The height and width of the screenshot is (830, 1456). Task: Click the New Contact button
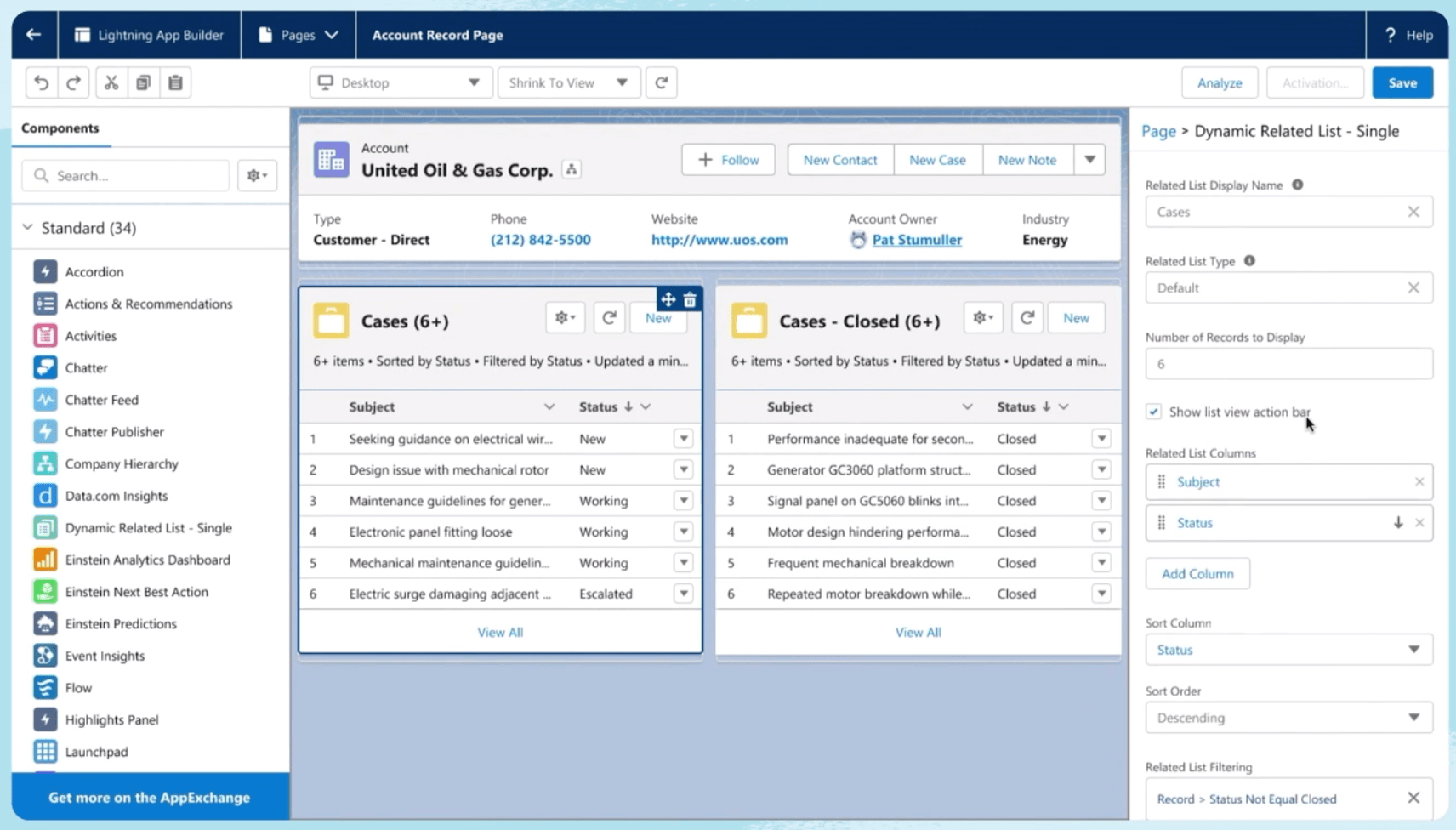[x=840, y=160]
